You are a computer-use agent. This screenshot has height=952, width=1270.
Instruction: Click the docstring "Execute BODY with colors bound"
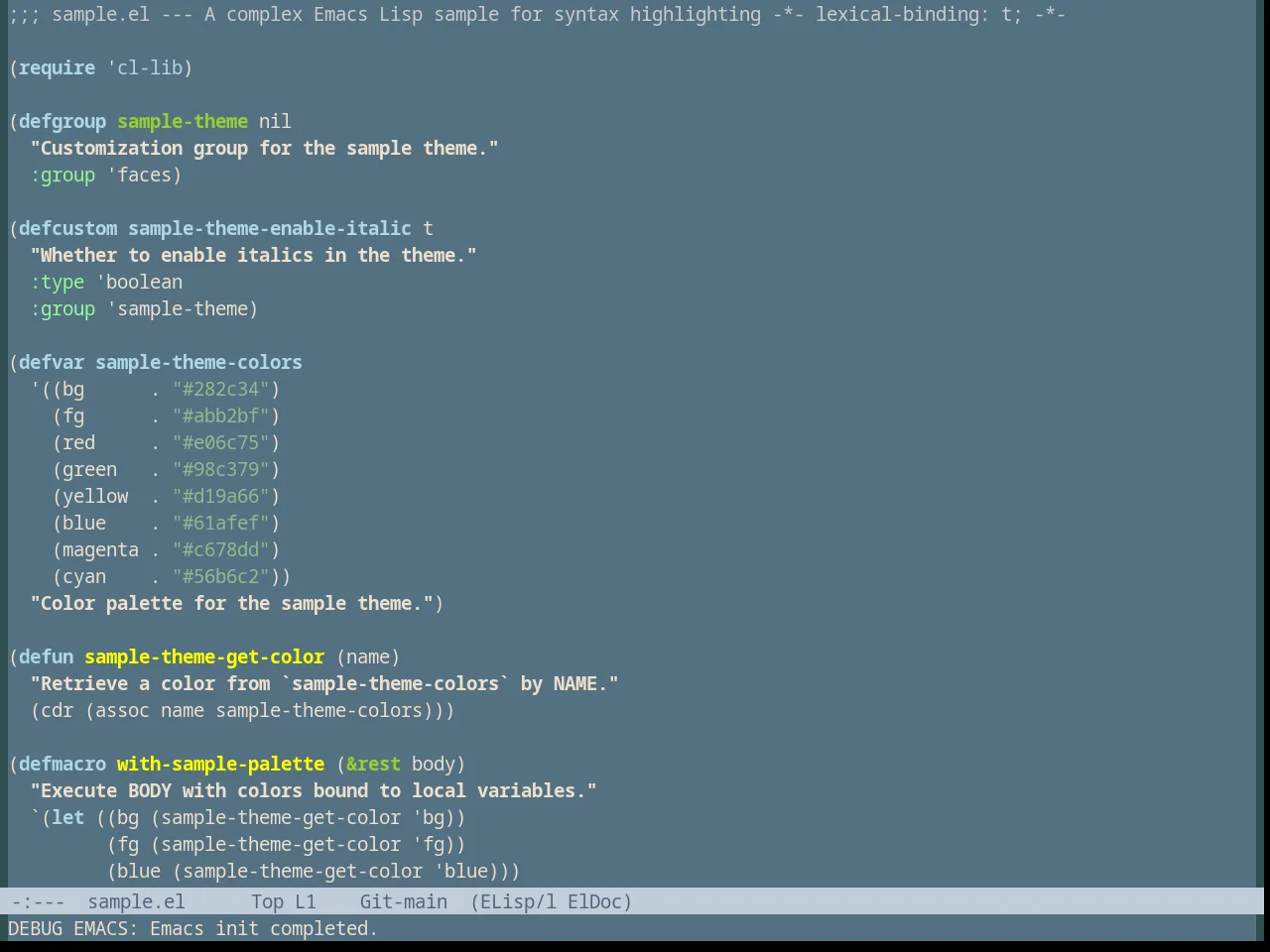coord(314,790)
